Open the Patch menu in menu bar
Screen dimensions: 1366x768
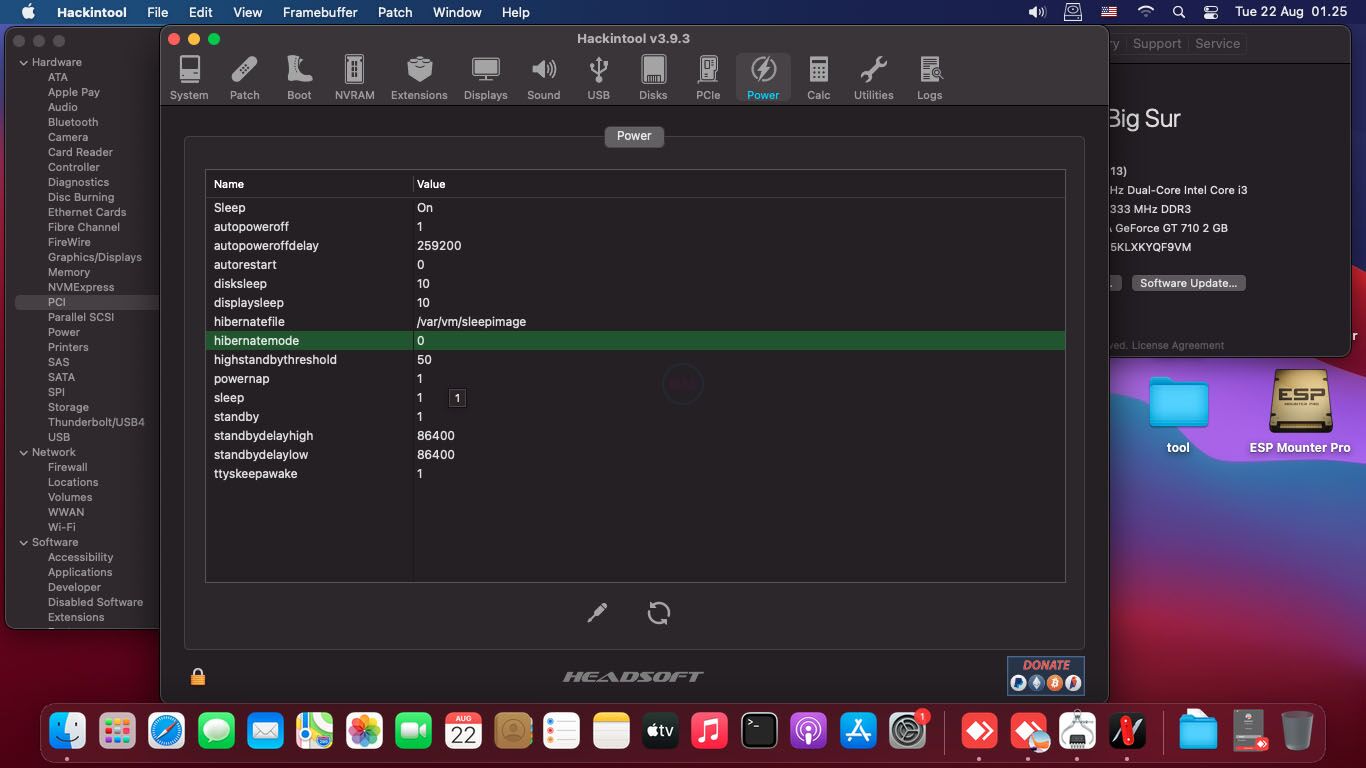395,12
